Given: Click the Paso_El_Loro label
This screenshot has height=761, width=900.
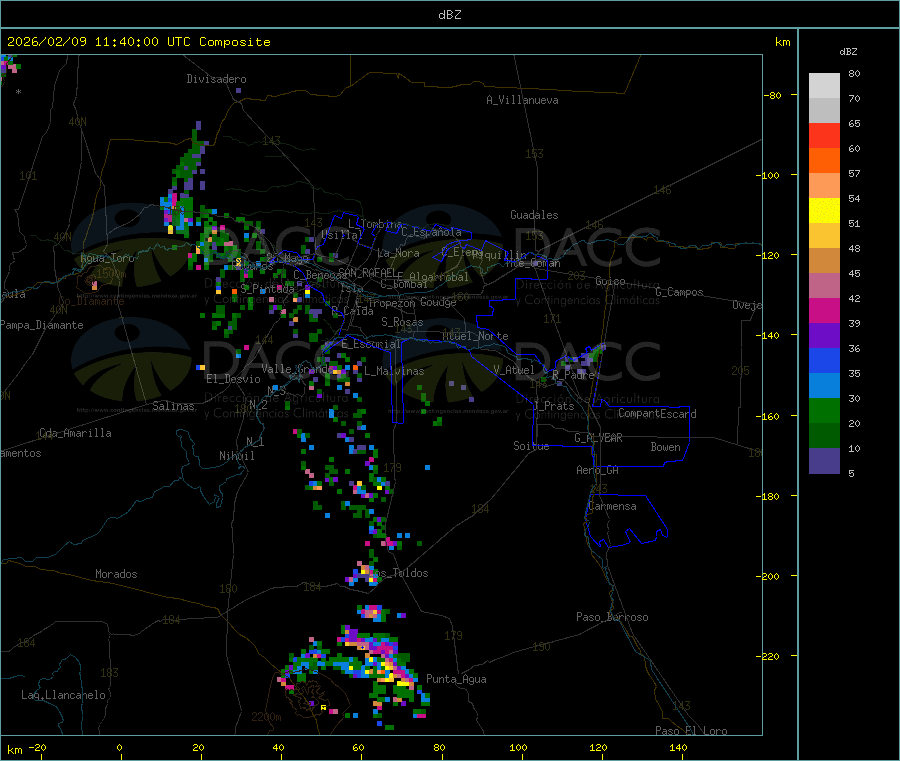Looking at the screenshot, I should tap(692, 731).
